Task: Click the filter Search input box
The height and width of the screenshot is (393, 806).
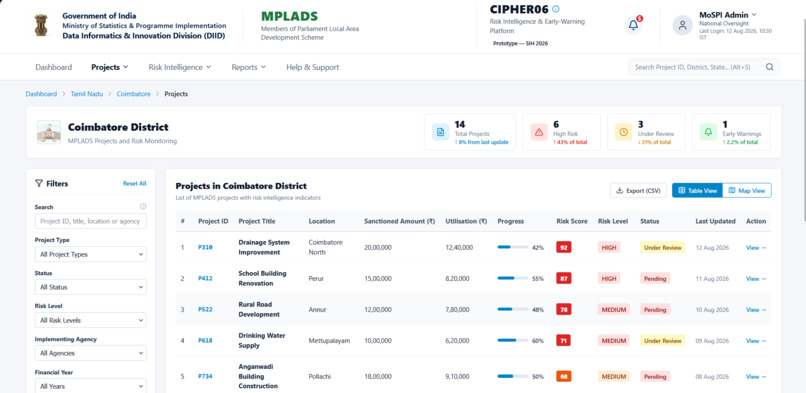Action: pos(90,221)
